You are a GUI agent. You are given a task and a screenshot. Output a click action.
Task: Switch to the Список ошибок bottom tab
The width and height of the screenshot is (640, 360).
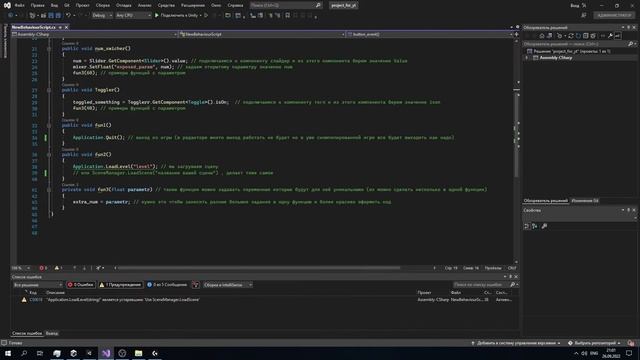[x=27, y=333]
